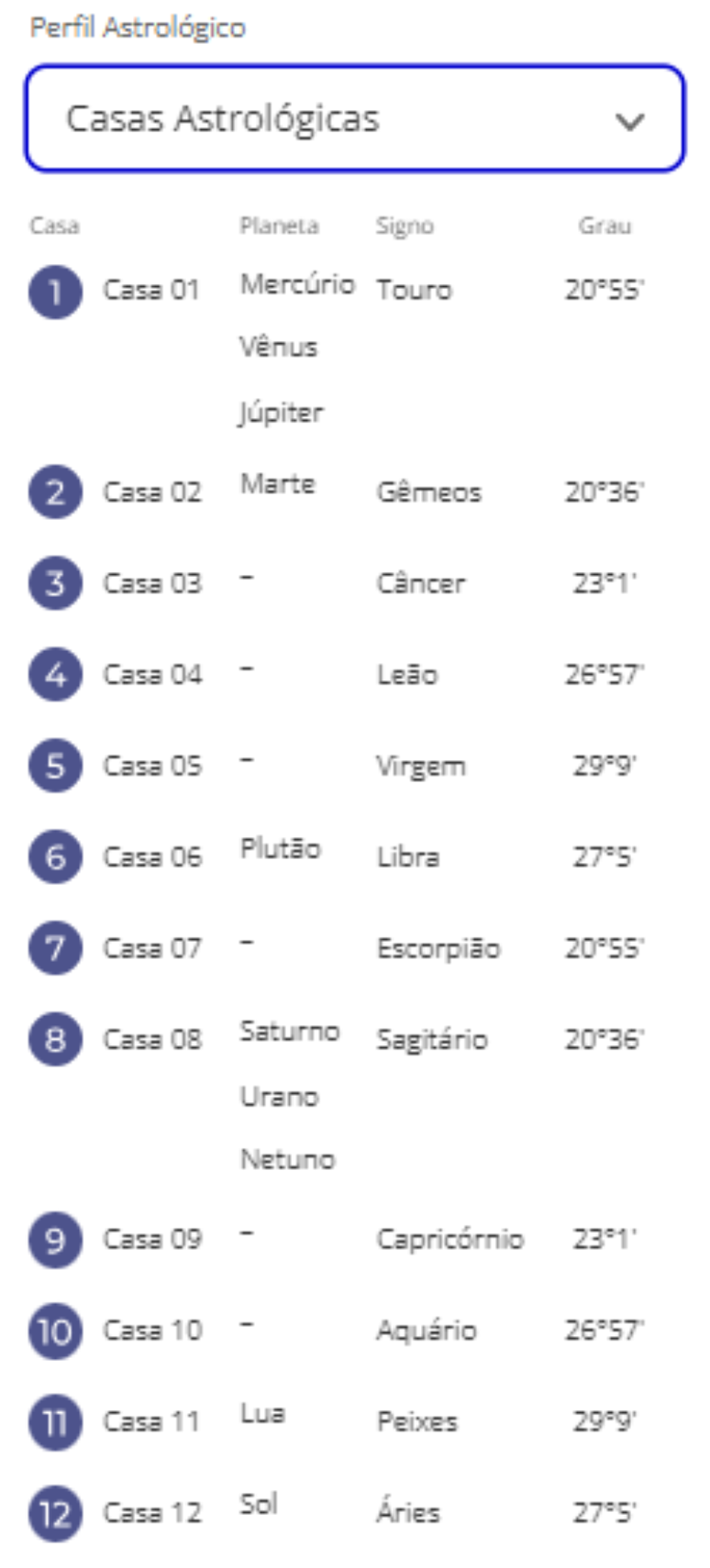Choose the number 6 house badge
Image resolution: width=710 pixels, height=1568 pixels.
pos(55,857)
